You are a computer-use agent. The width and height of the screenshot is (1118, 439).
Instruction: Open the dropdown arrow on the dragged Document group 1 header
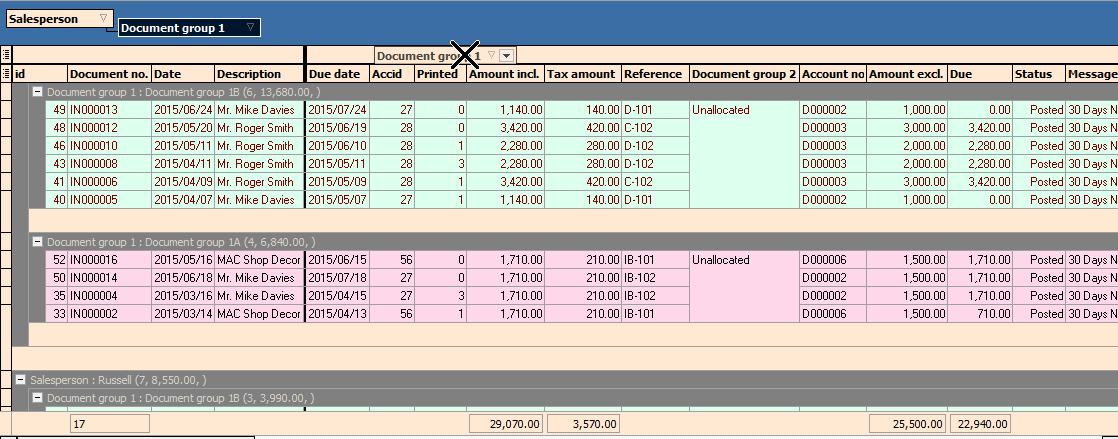click(507, 56)
